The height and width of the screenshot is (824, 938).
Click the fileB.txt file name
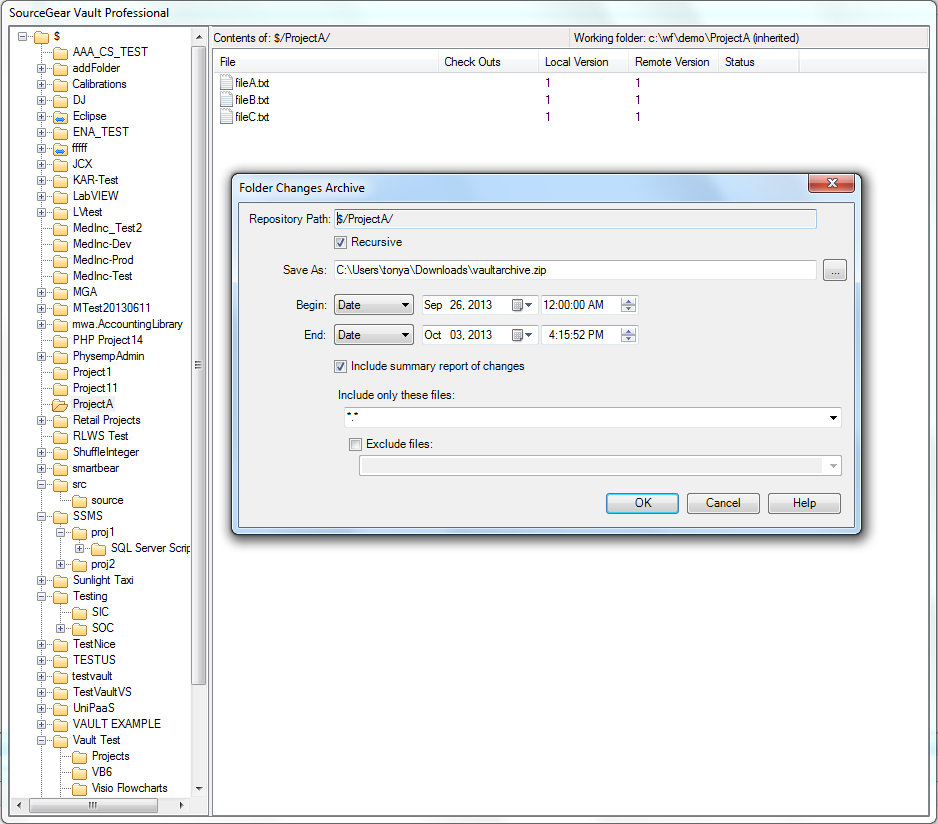click(x=252, y=100)
